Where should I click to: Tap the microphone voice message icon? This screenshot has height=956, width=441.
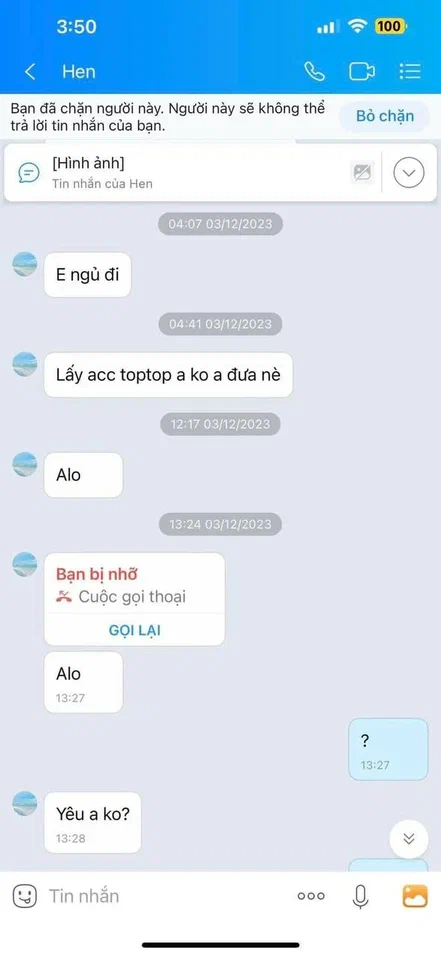click(360, 896)
